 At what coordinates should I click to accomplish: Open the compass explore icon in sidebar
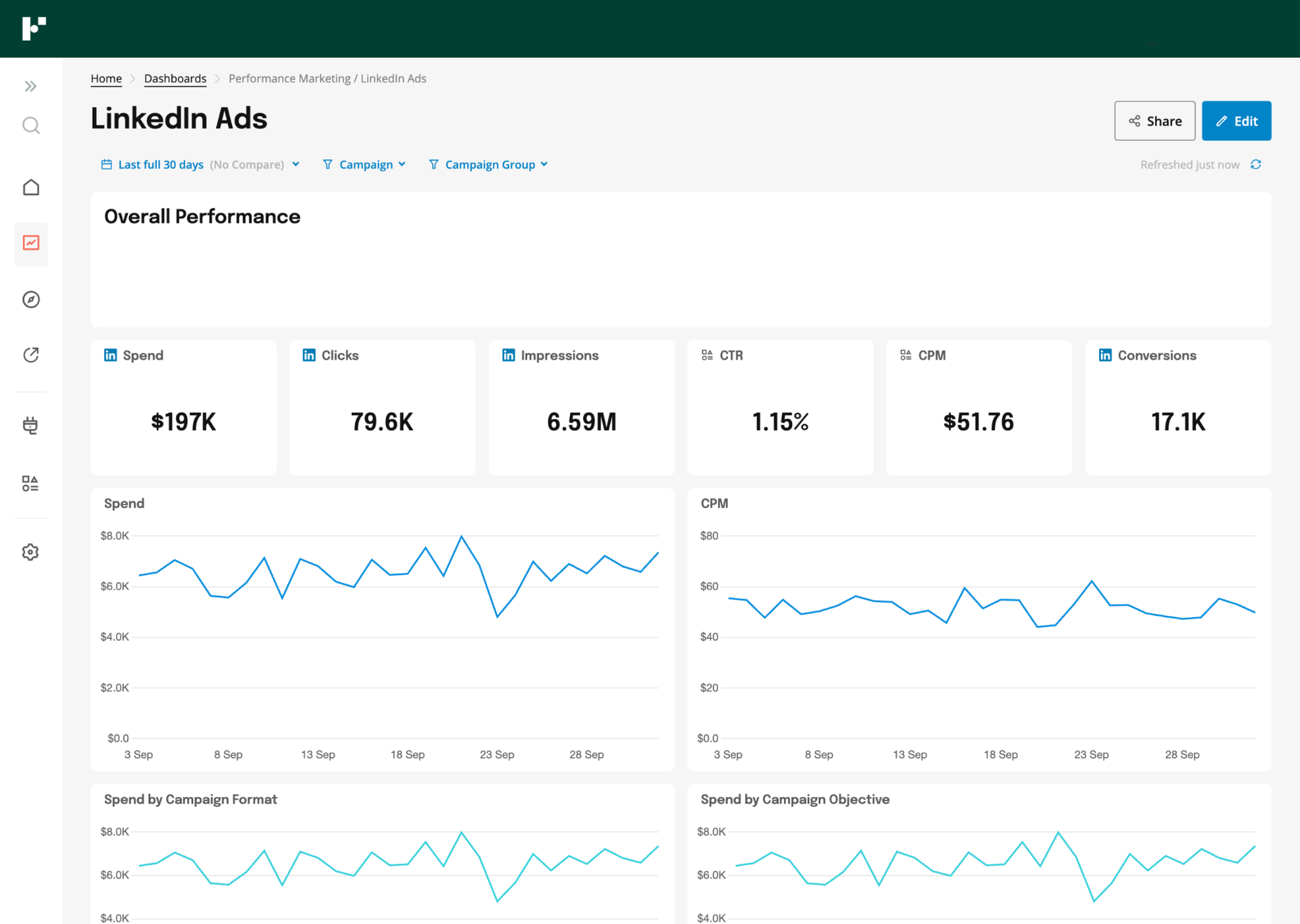pos(31,300)
